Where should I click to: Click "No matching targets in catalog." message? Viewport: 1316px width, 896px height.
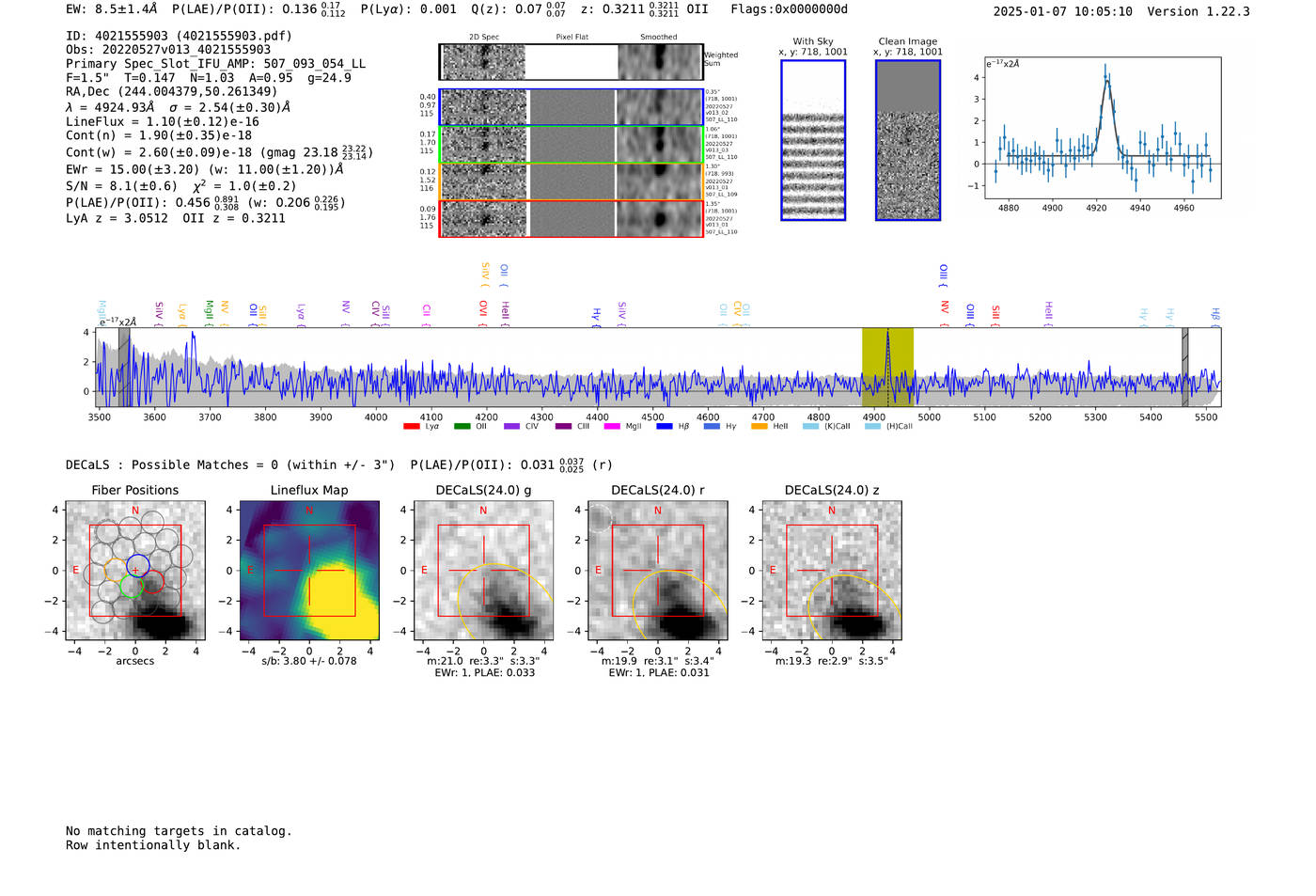[x=179, y=831]
